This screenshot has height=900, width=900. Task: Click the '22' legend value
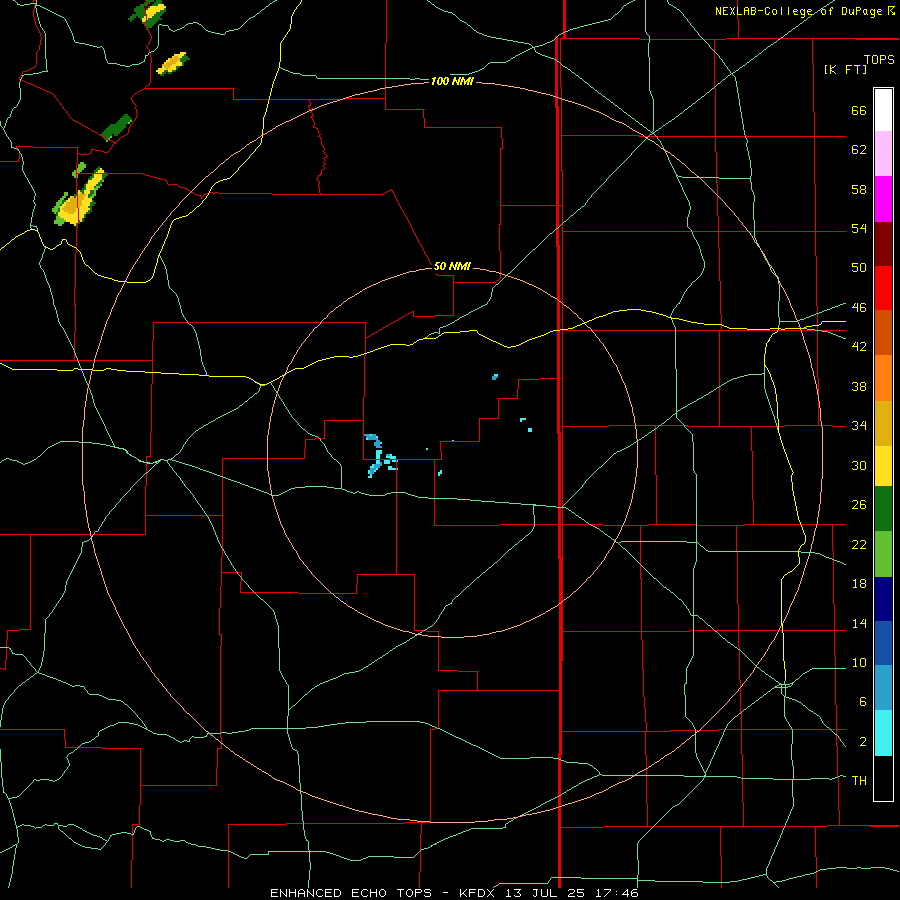coord(859,544)
